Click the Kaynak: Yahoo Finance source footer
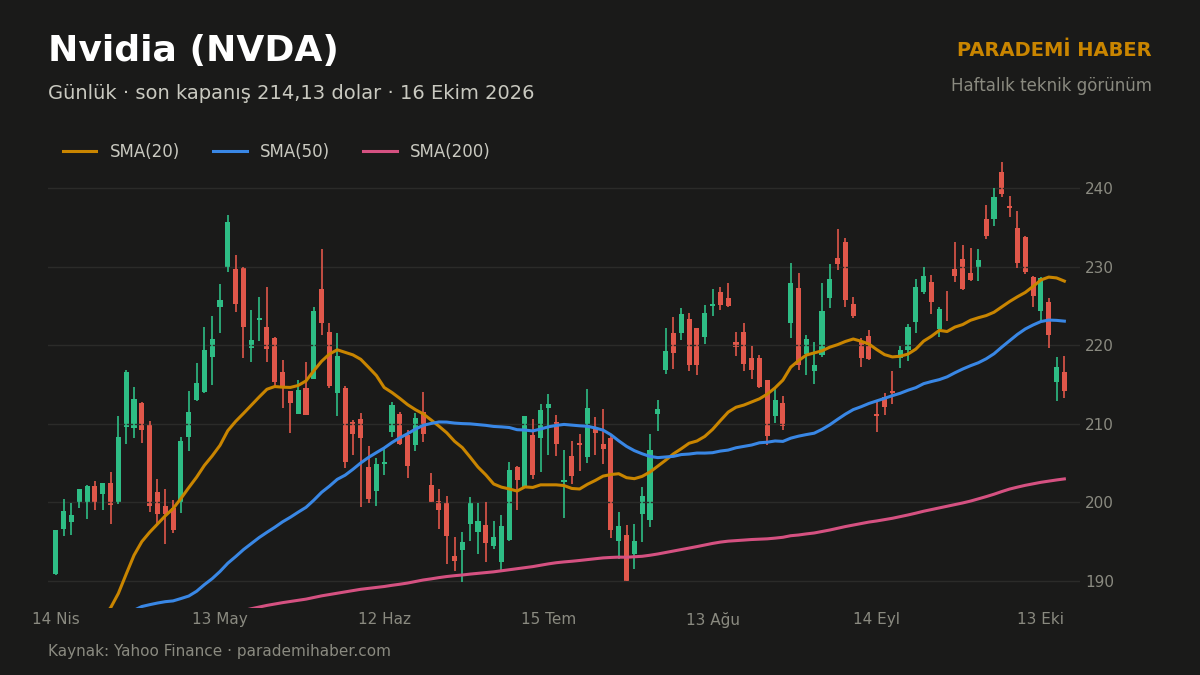 pyautogui.click(x=219, y=651)
